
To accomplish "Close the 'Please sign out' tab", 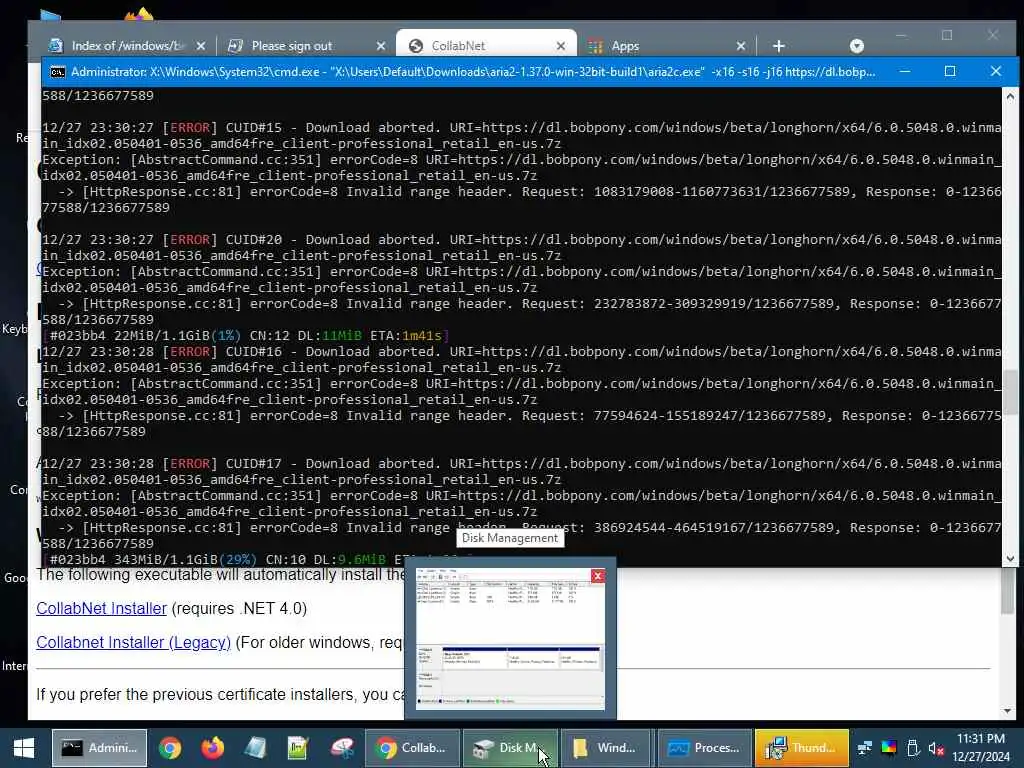I will [381, 46].
